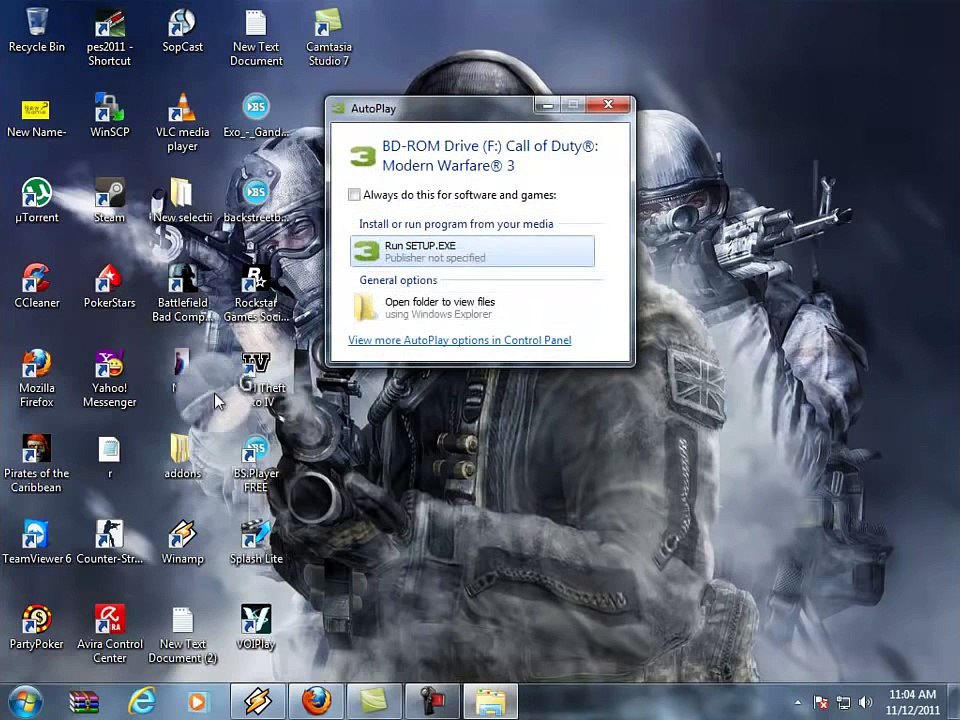Select the TeamViewer 6 desktop icon
Viewport: 960px width, 720px height.
click(37, 541)
